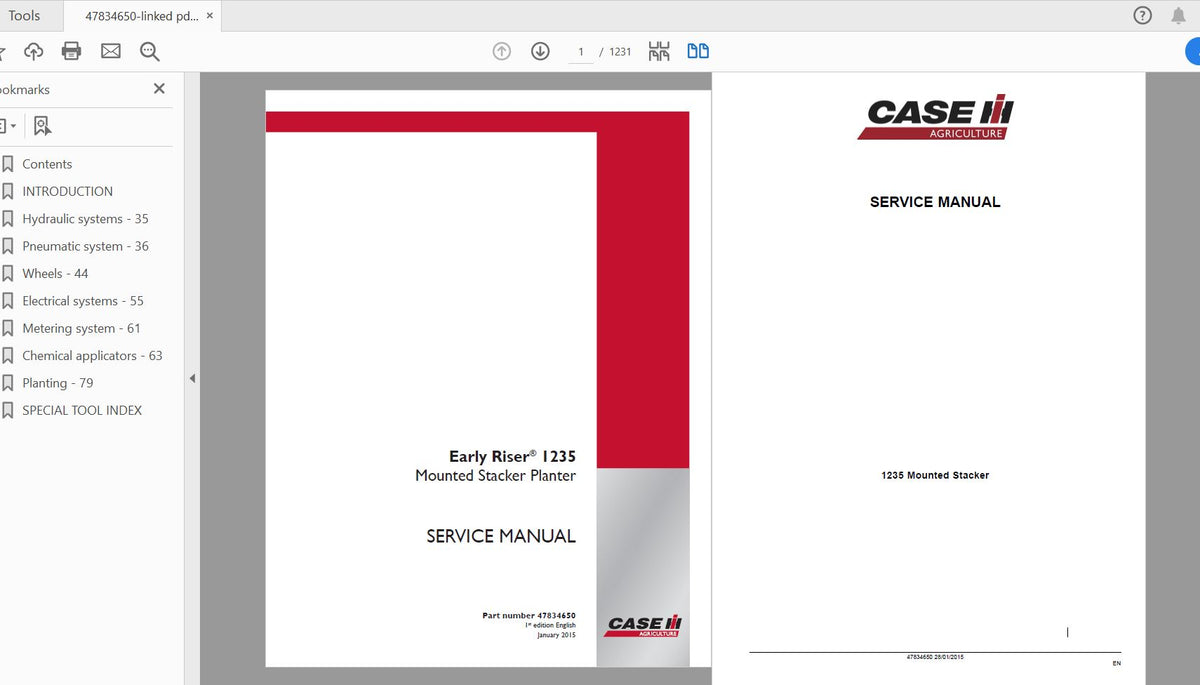Send the file by email envelope icon
This screenshot has width=1200, height=685.
point(110,51)
